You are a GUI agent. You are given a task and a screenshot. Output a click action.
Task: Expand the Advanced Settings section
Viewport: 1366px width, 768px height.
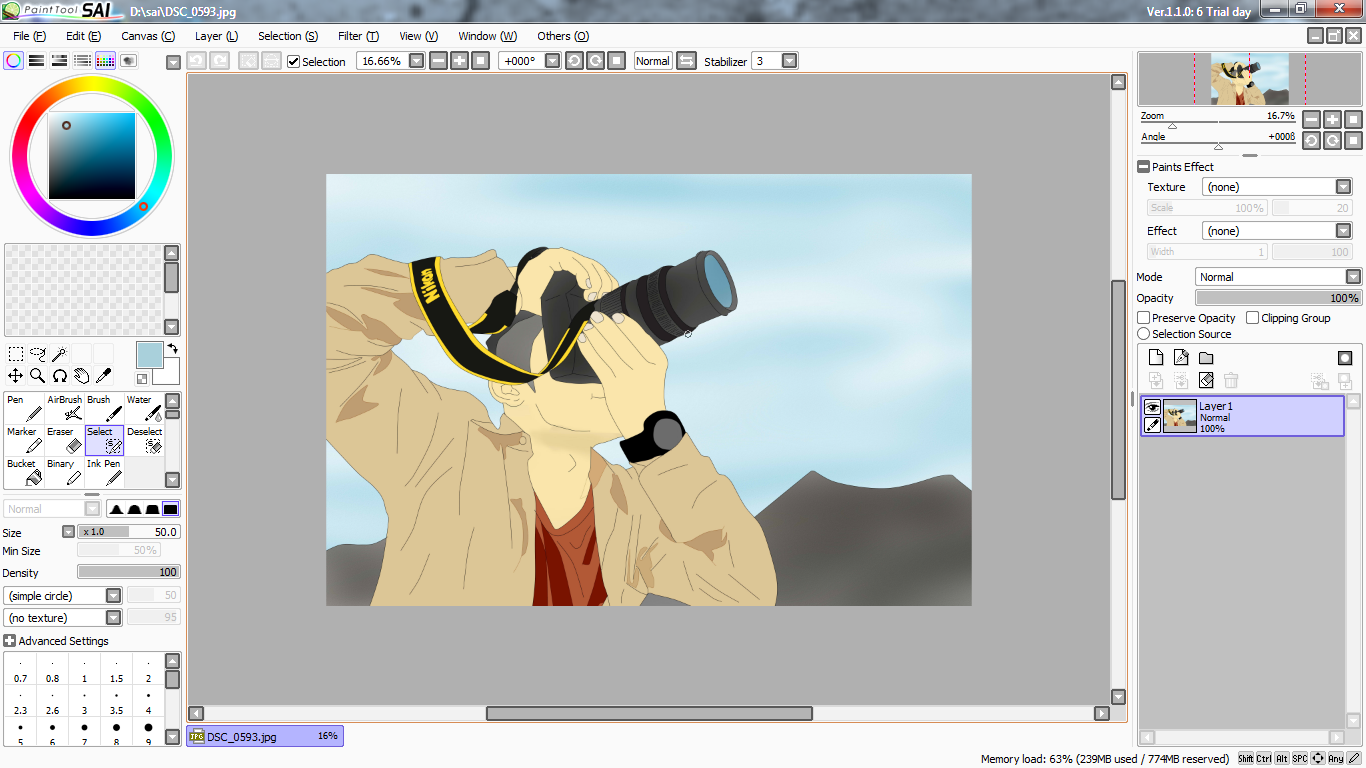(x=10, y=641)
